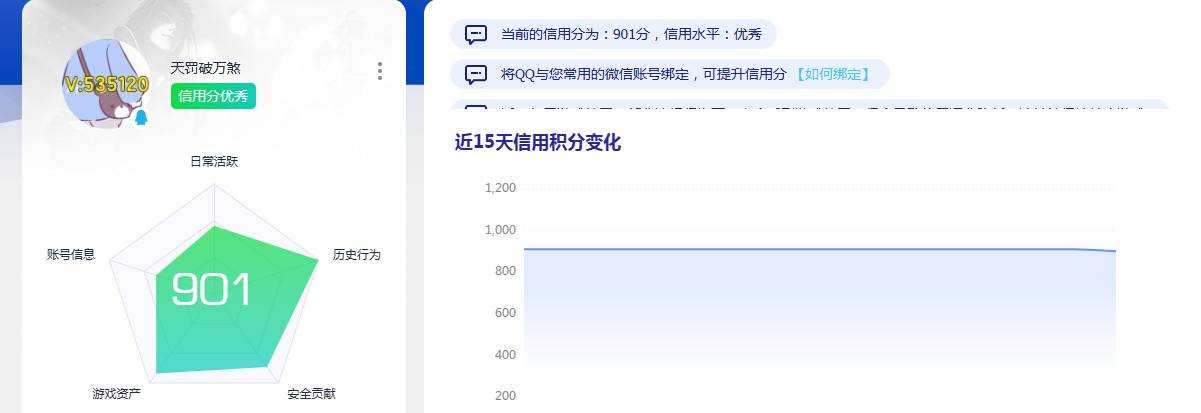Screen dimensions: 1201x413
Task: Click chat icon beside WeChat binding message
Action: (477, 74)
